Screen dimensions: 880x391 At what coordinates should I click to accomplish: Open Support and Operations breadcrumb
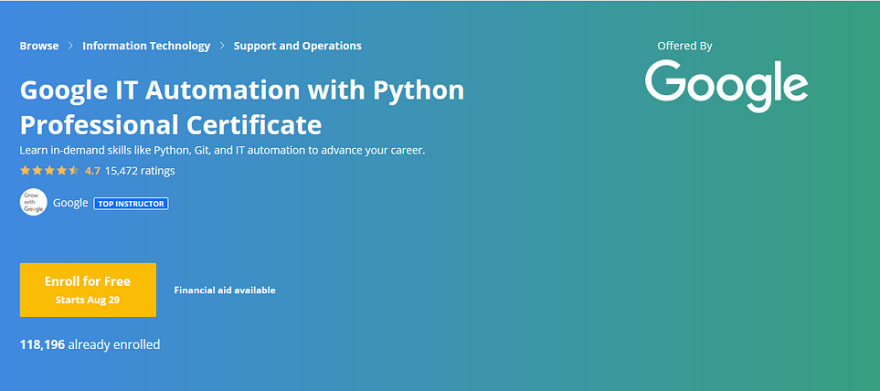(297, 46)
